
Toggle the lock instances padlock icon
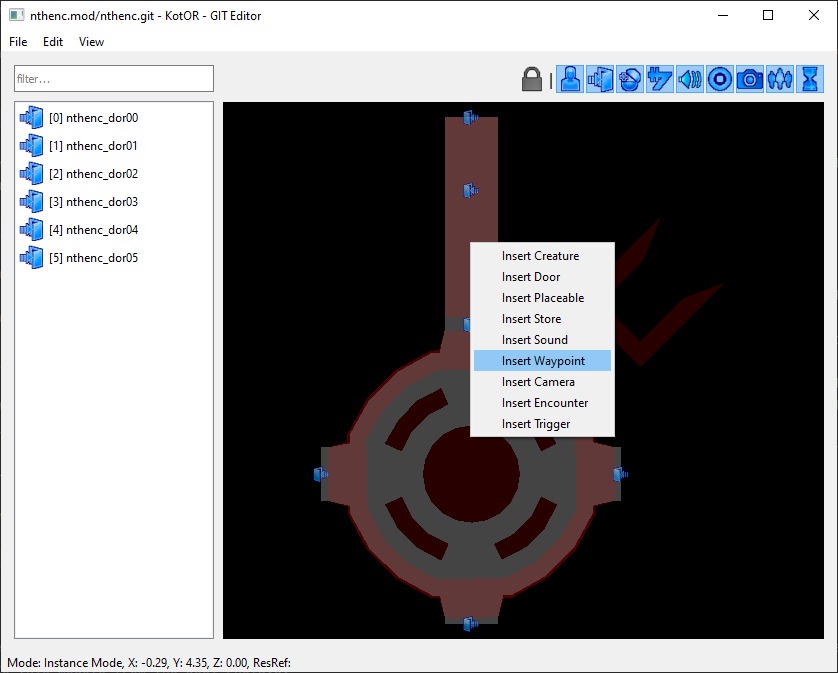point(532,79)
